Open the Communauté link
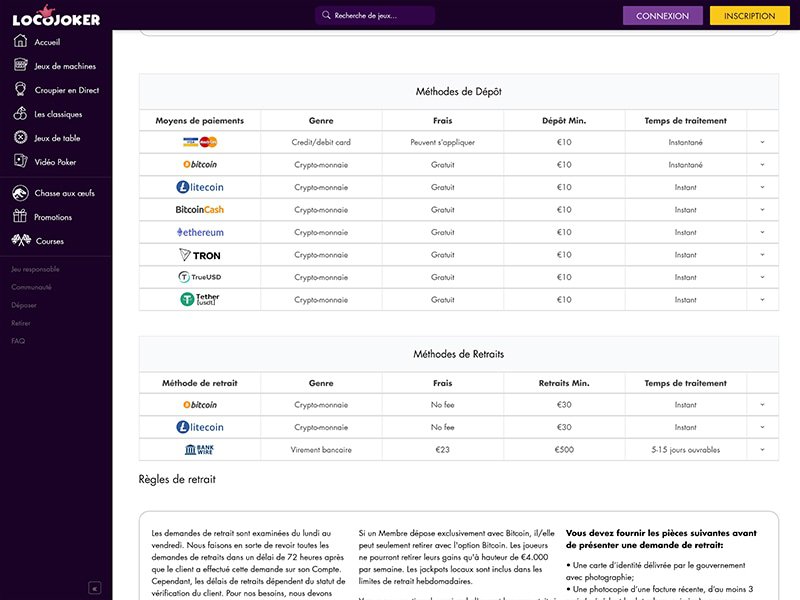This screenshot has width=800, height=600. point(32,287)
